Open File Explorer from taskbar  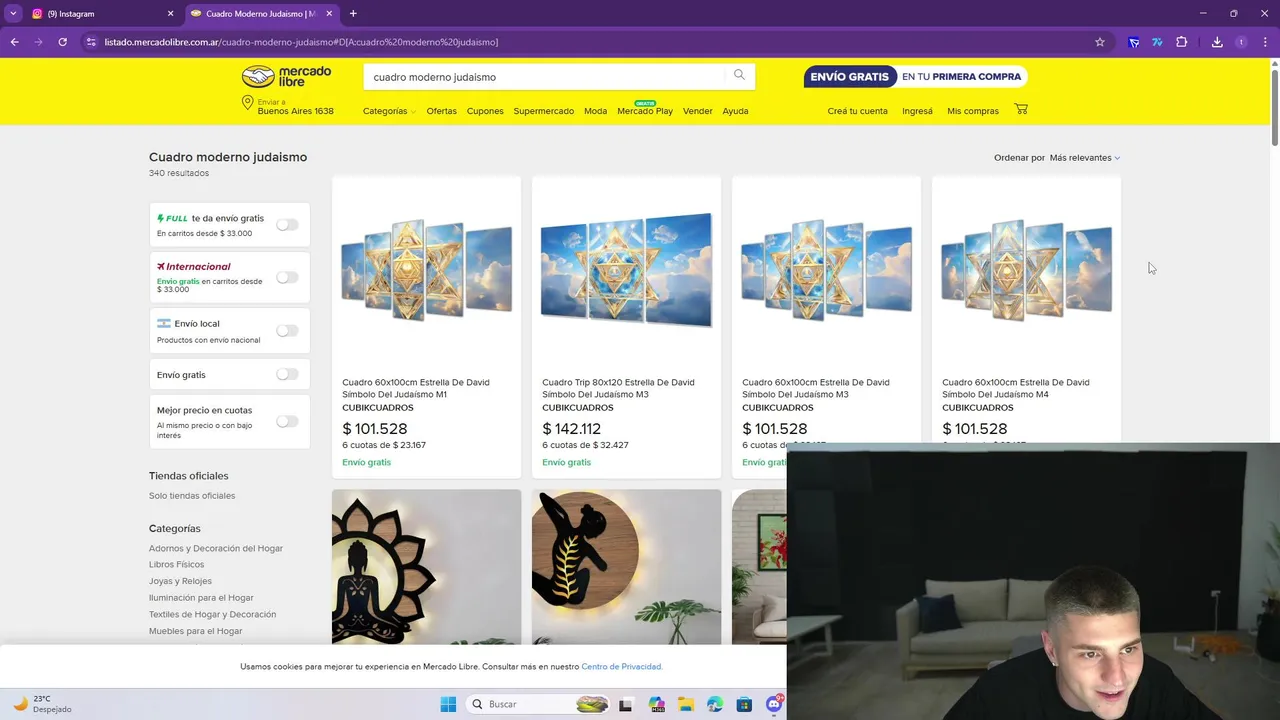coord(686,704)
